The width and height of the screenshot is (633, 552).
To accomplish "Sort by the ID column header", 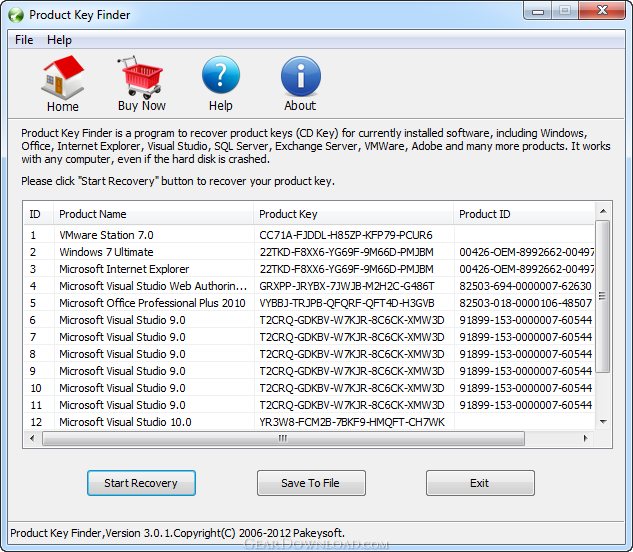I will coord(38,214).
